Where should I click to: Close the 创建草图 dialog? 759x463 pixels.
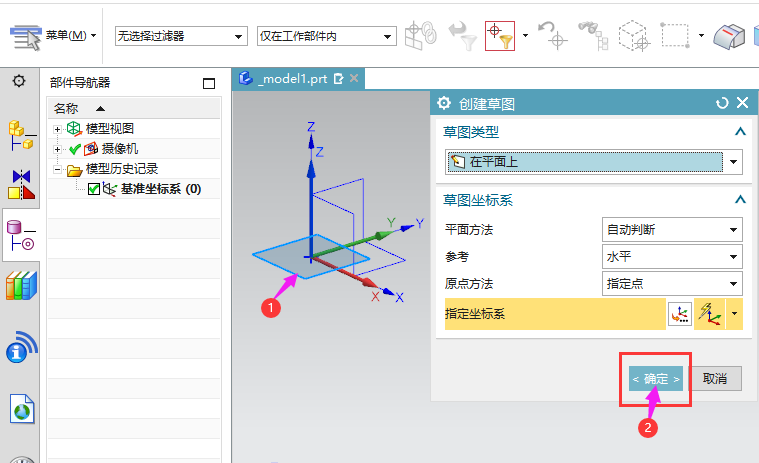[x=743, y=103]
